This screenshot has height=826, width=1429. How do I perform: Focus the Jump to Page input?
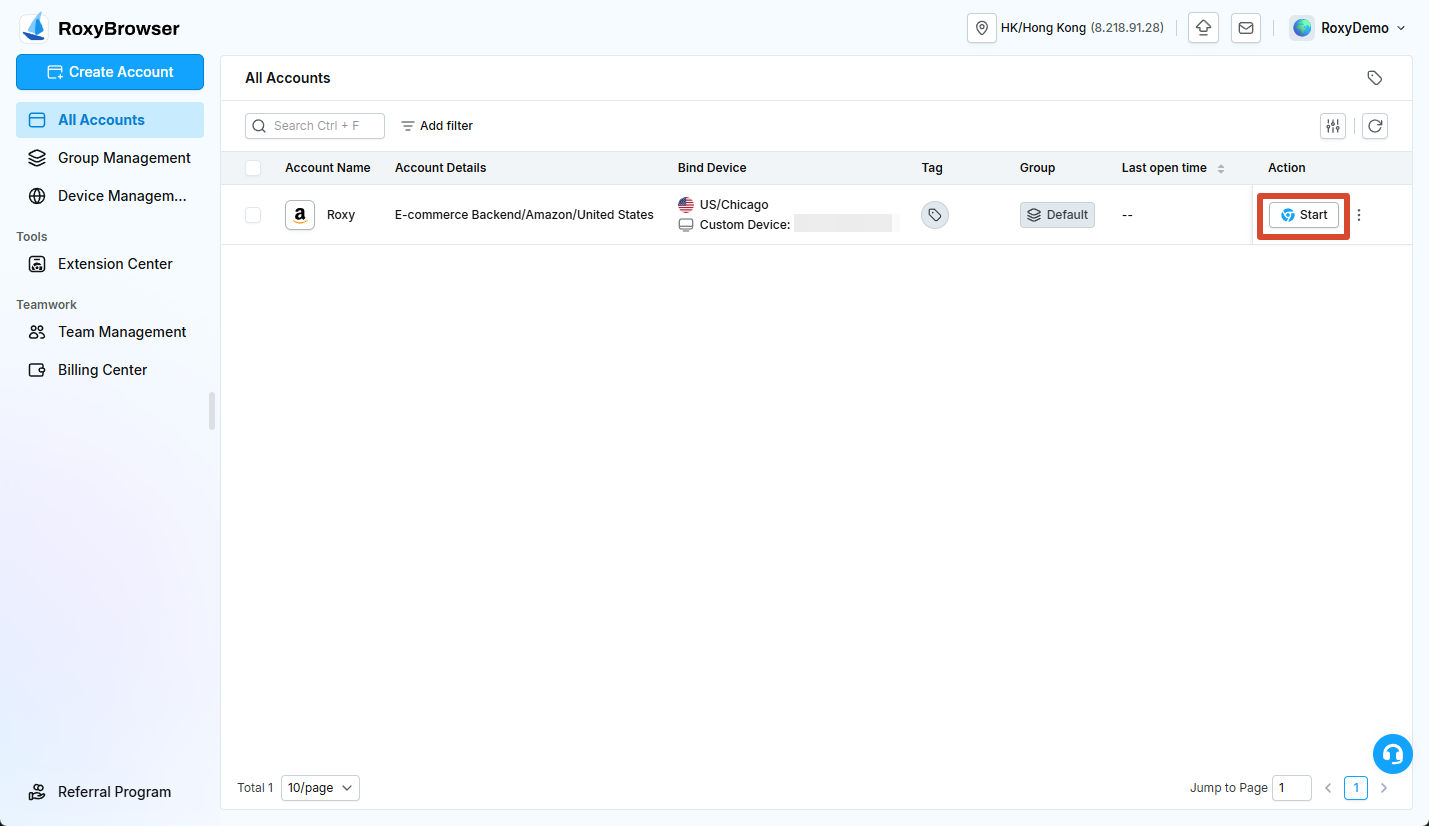point(1292,788)
